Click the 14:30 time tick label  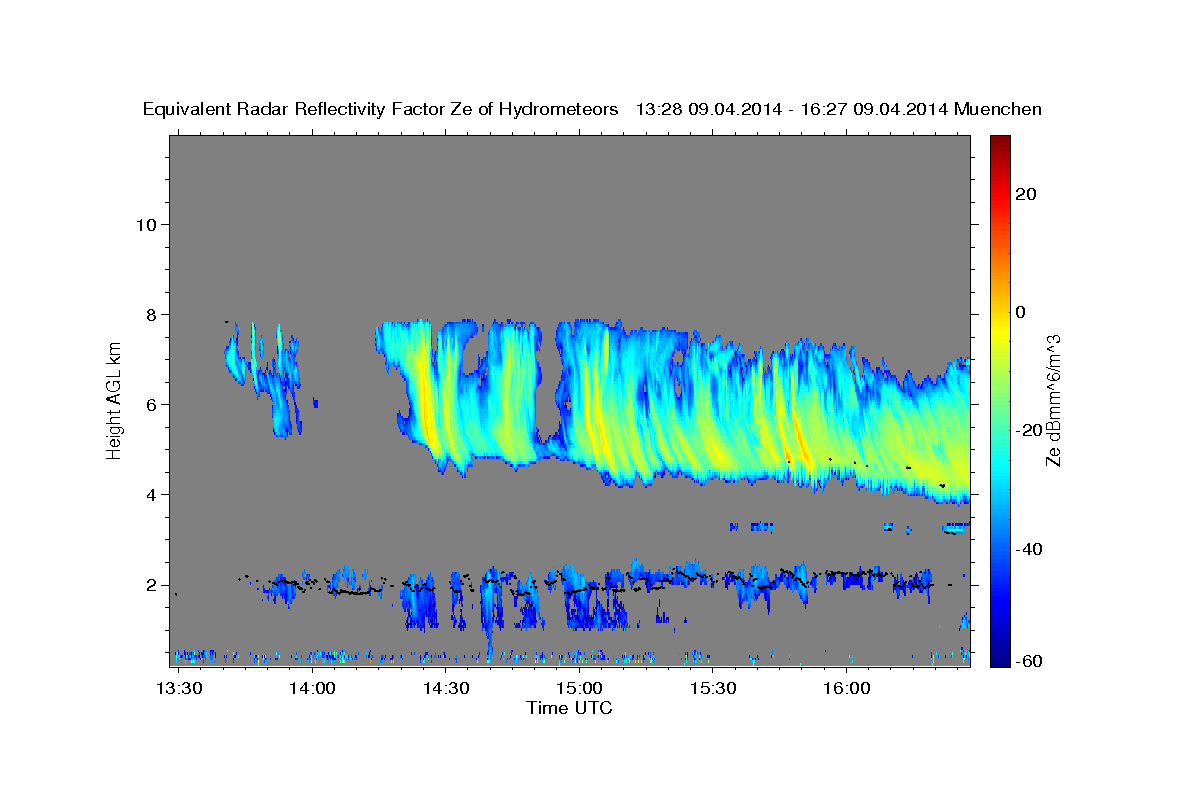click(x=446, y=688)
